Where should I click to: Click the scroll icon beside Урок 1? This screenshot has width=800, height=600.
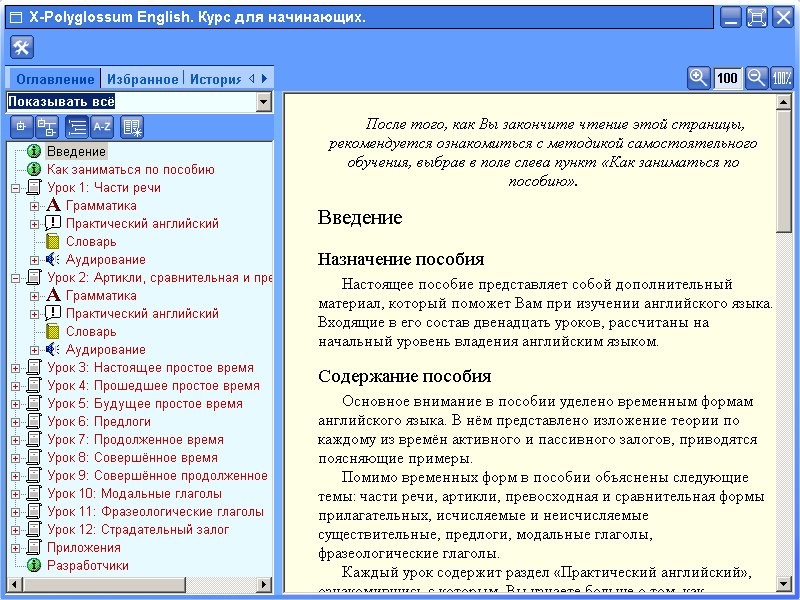tap(34, 187)
